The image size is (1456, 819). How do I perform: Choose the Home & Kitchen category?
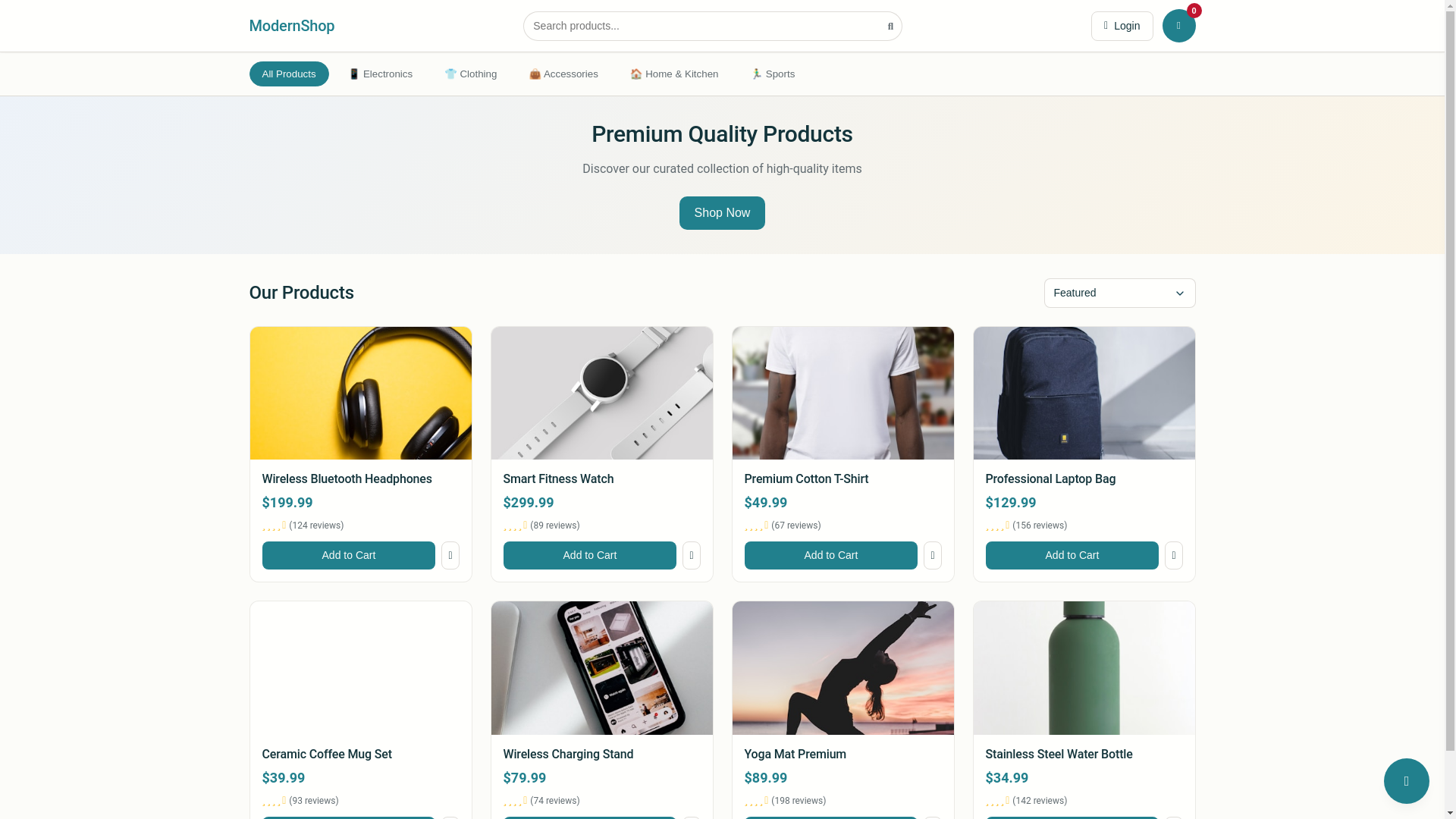click(x=674, y=74)
